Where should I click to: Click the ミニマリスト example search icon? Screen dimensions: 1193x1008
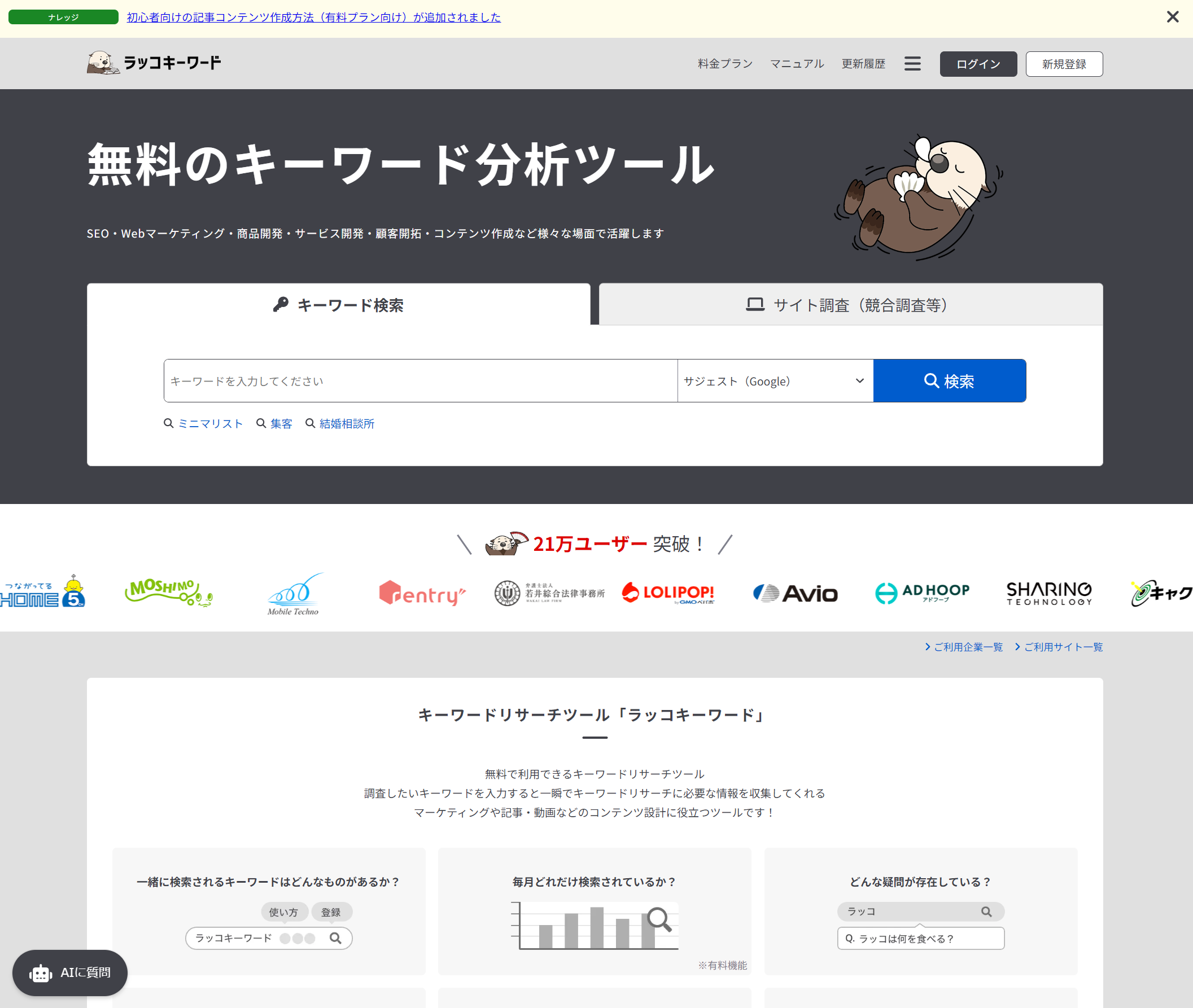point(168,423)
